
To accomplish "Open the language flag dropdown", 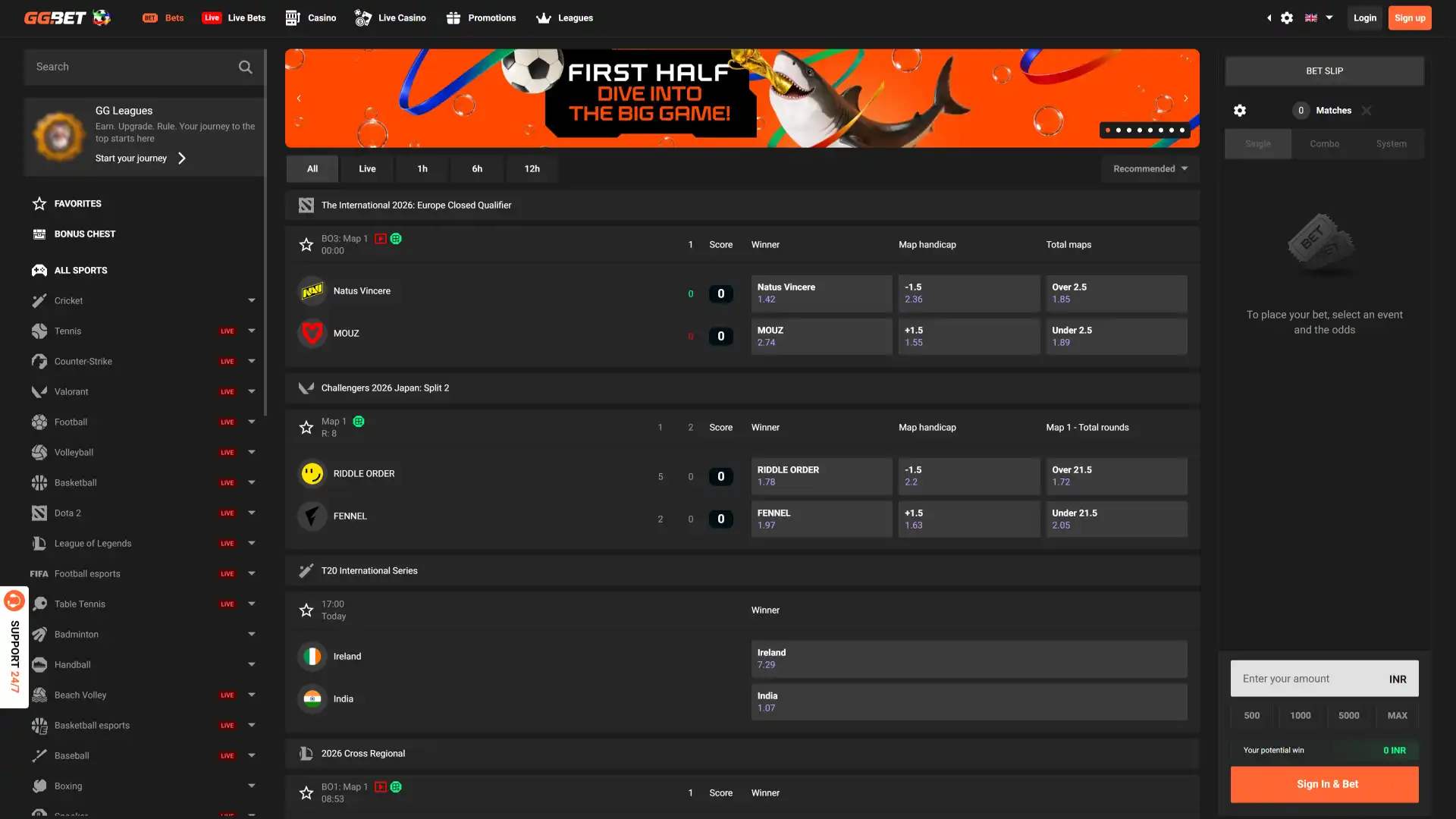I will coord(1319,17).
